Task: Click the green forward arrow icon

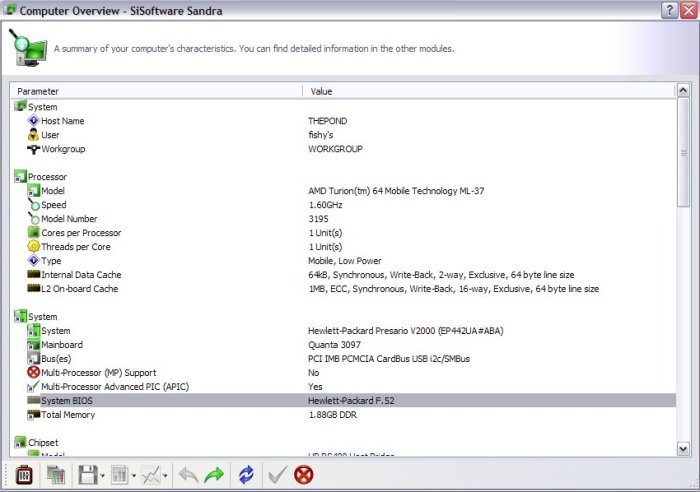Action: point(214,475)
